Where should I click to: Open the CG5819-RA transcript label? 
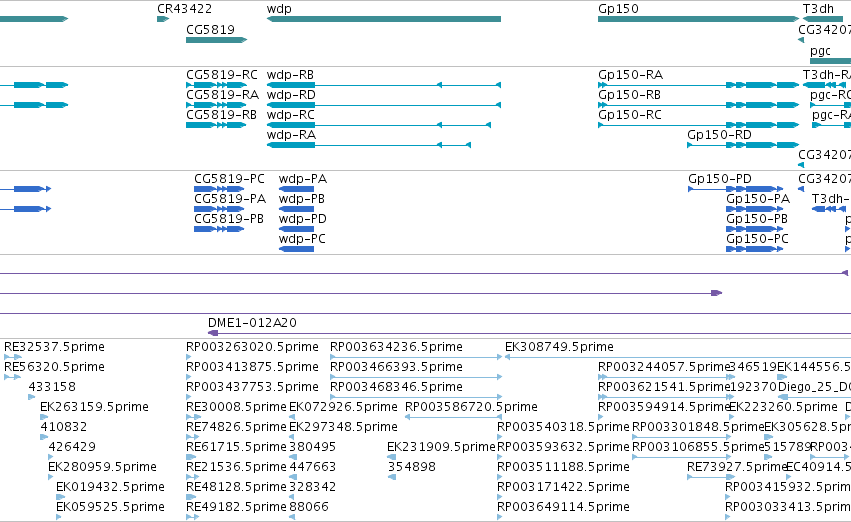coord(222,94)
